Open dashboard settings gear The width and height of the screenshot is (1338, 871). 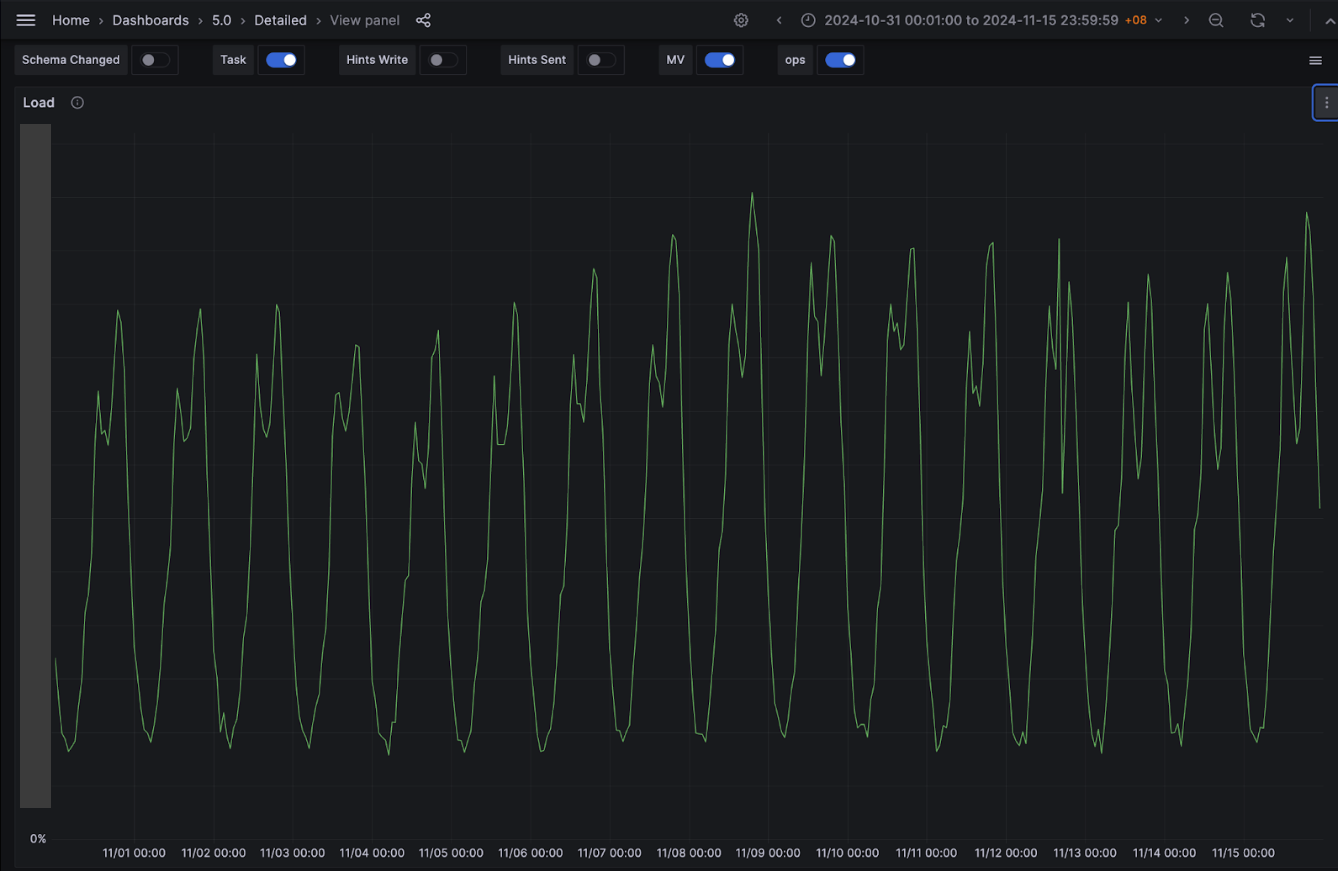coord(741,20)
